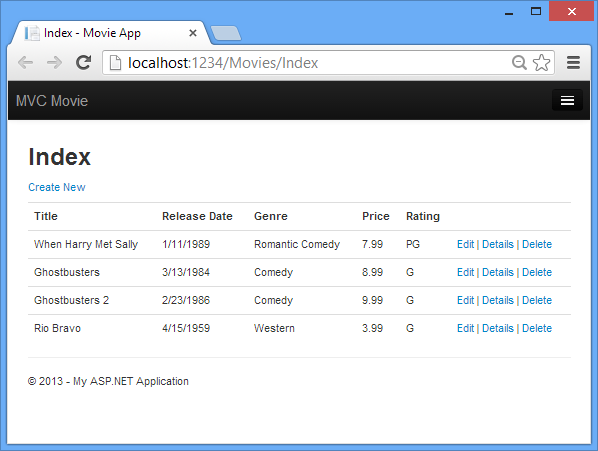This screenshot has height=451, width=598.
Task: Close the Index - Movie App tab
Action: coord(193,33)
